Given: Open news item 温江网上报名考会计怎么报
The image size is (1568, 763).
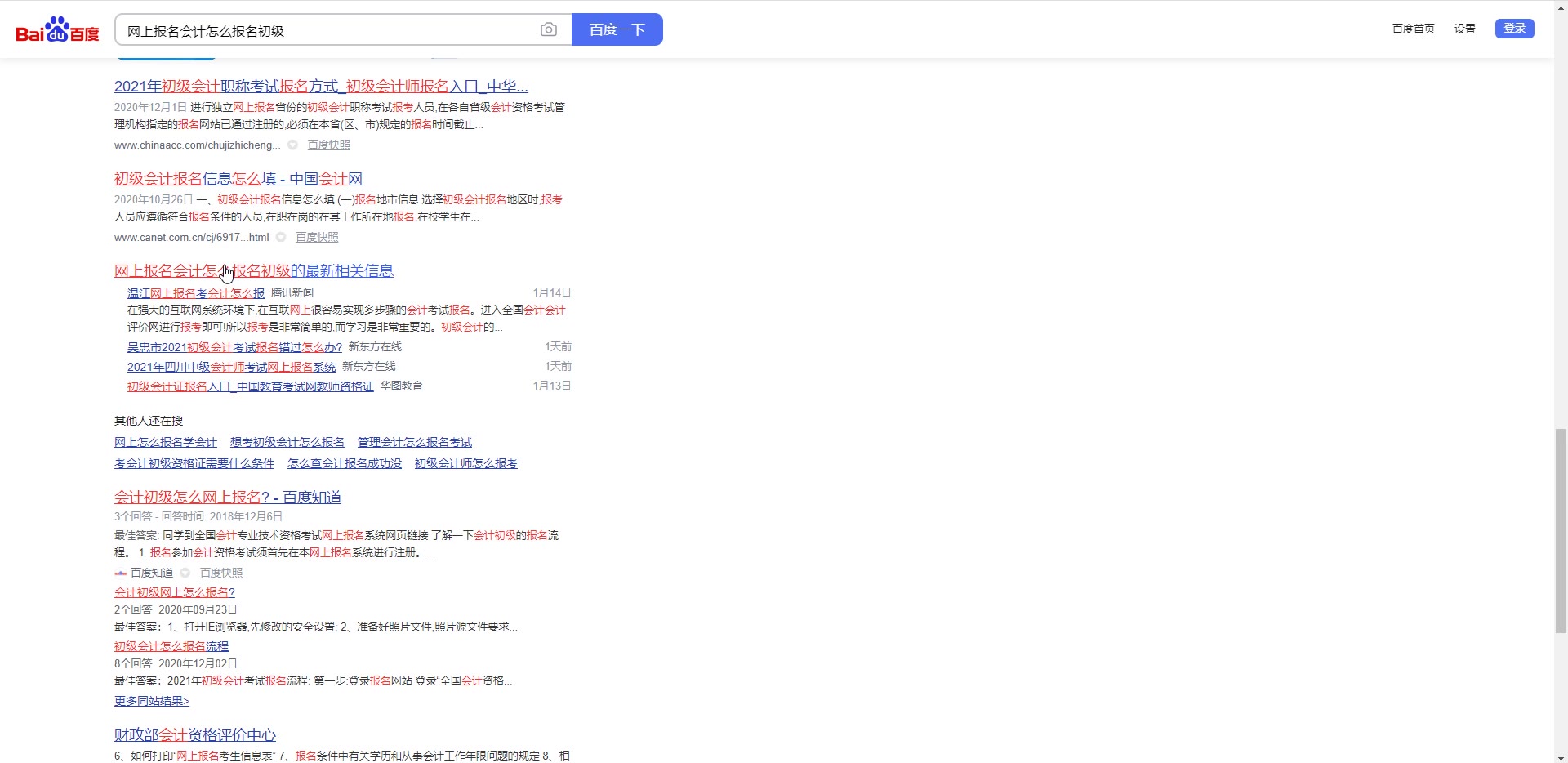Looking at the screenshot, I should tap(196, 293).
